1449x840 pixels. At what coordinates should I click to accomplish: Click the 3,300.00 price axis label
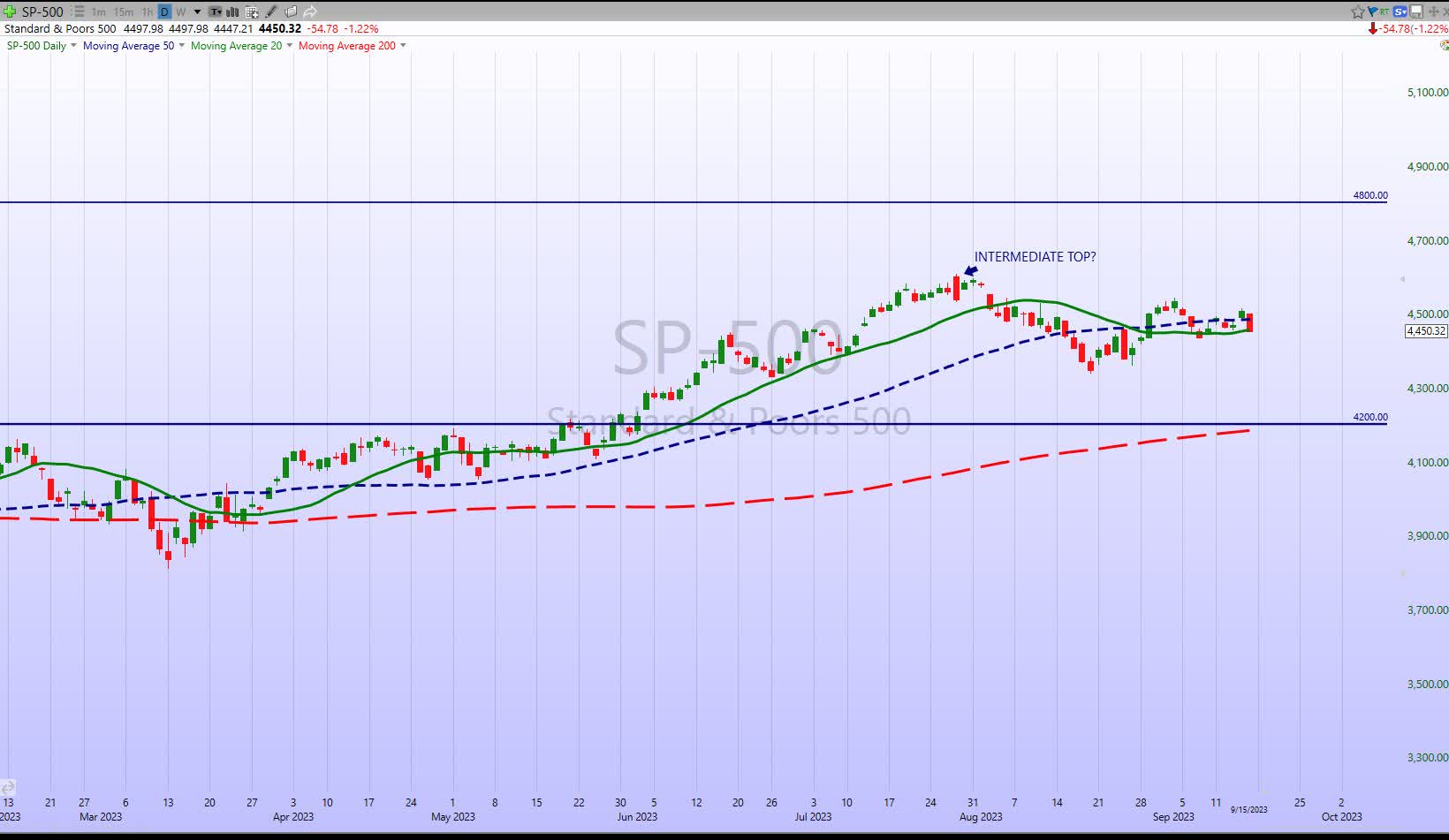[x=1428, y=757]
